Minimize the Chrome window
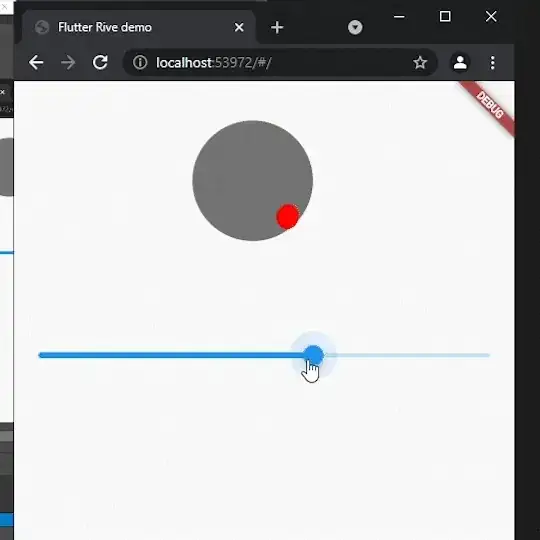 coord(399,17)
